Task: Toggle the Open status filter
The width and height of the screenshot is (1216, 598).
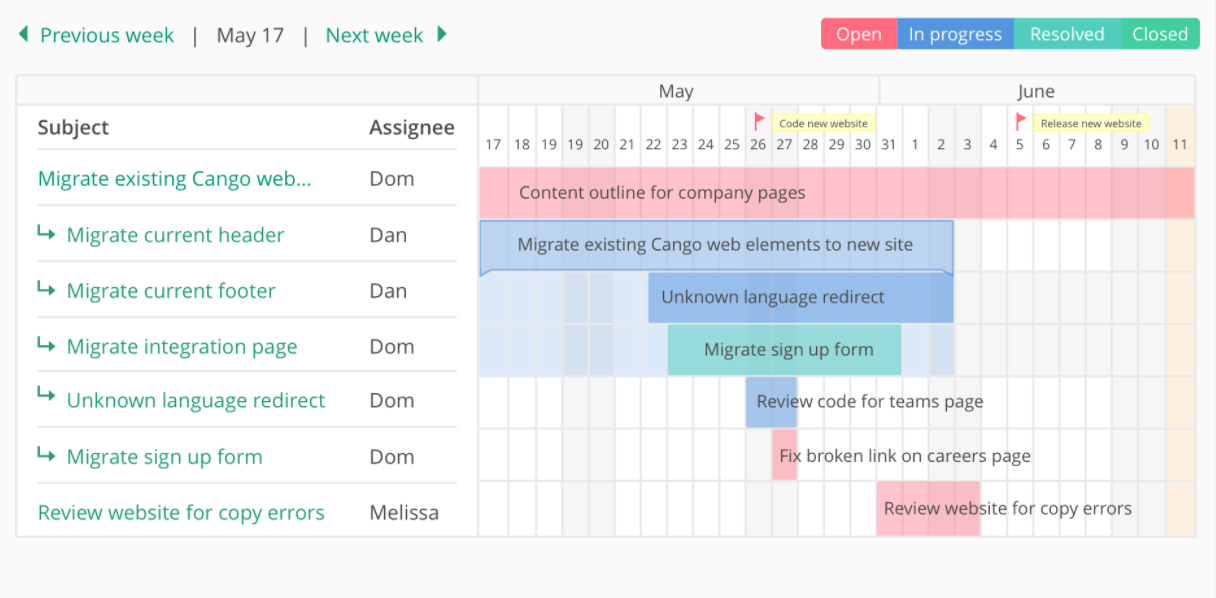Action: (859, 34)
